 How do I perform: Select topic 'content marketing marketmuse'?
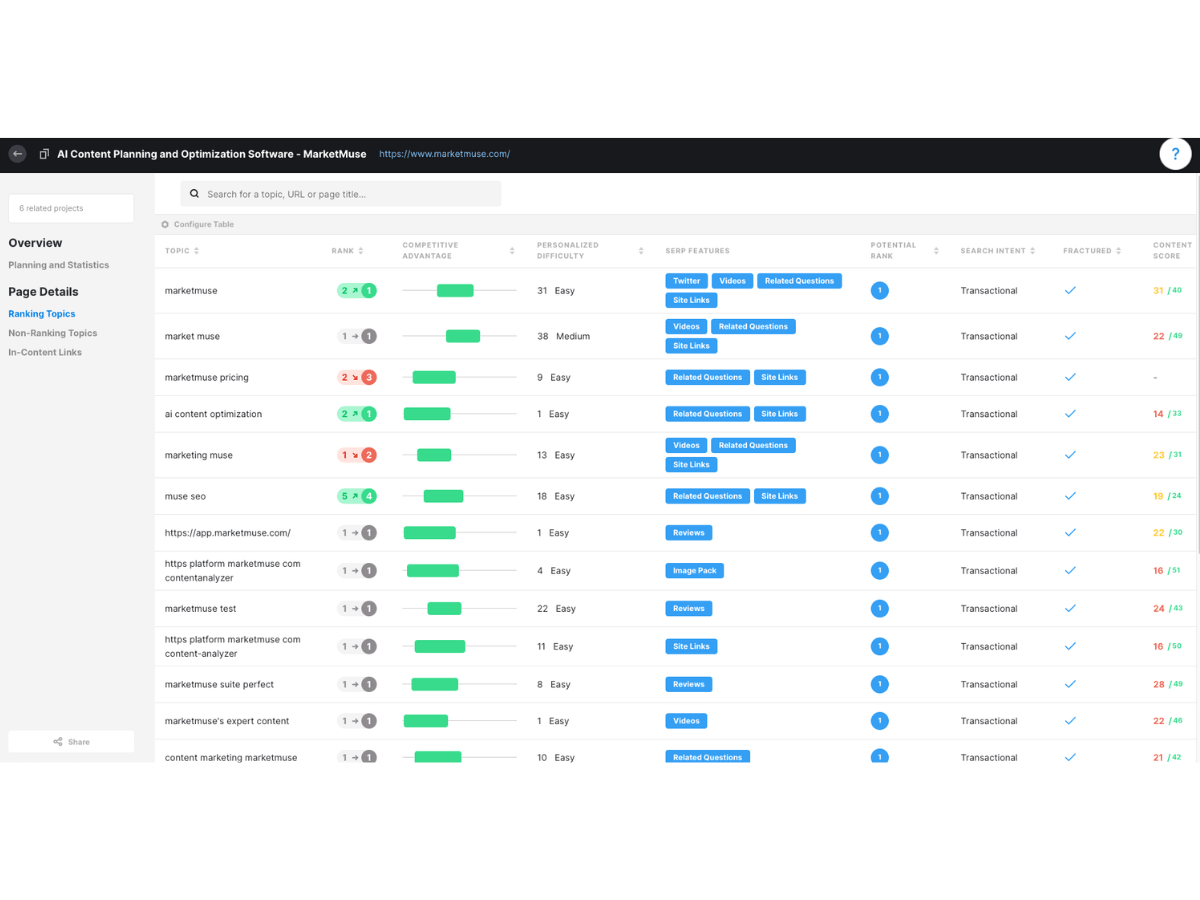pyautogui.click(x=231, y=757)
